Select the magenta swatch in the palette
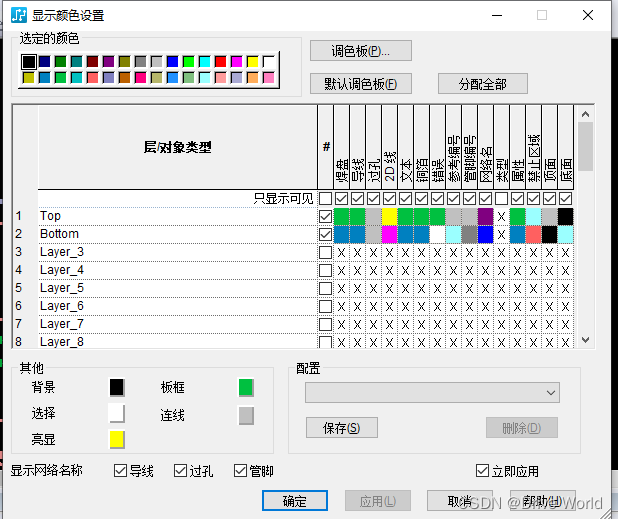Viewport: 618px width, 519px height. tap(236, 61)
